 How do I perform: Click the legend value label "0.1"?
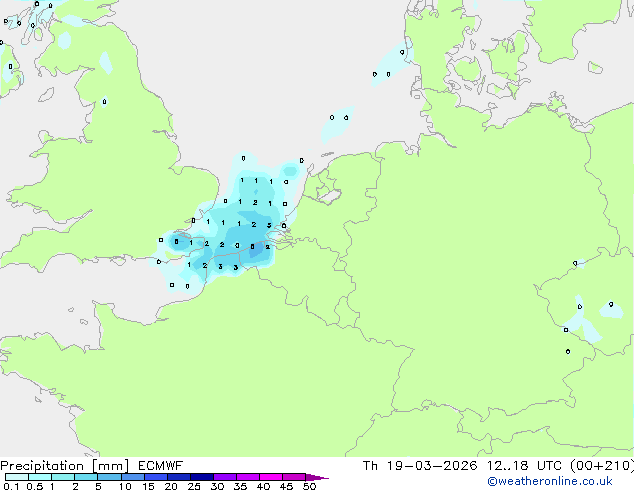[x=11, y=486]
